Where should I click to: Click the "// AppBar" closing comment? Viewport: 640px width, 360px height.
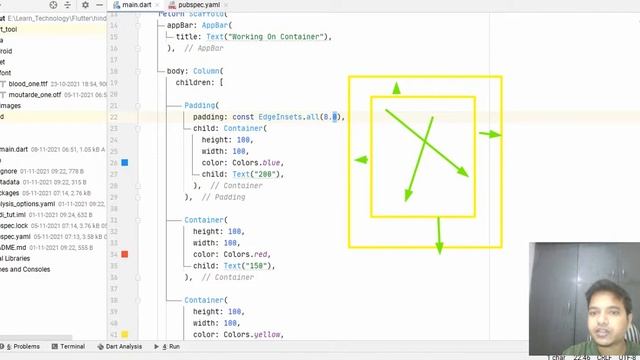tap(204, 48)
